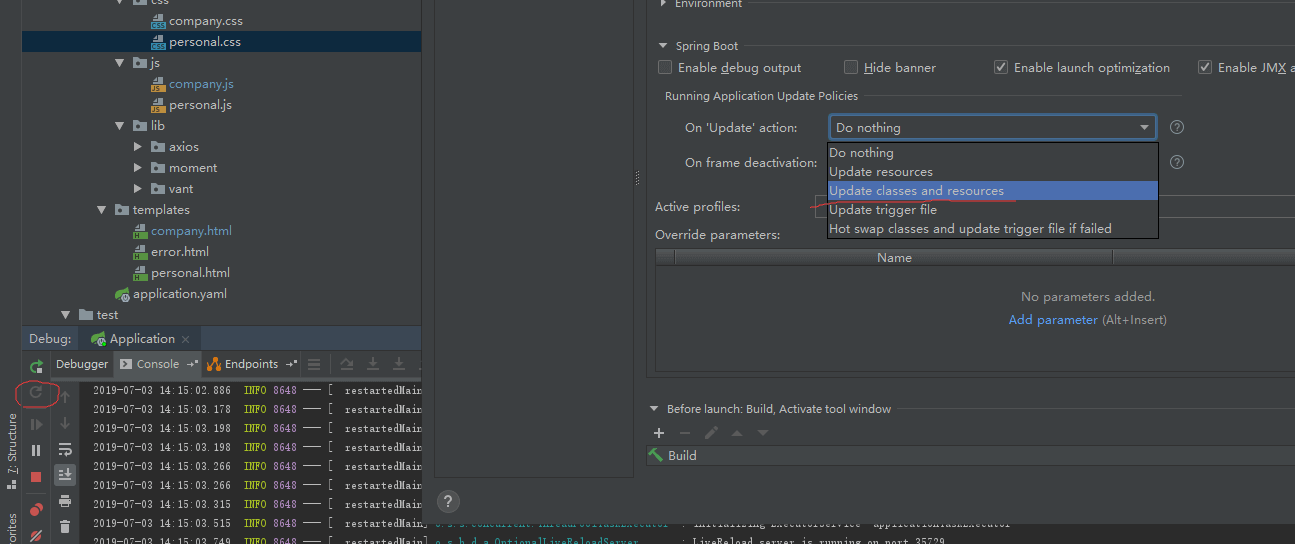This screenshot has height=544, width=1295.
Task: Click the print console output icon
Action: click(x=65, y=500)
